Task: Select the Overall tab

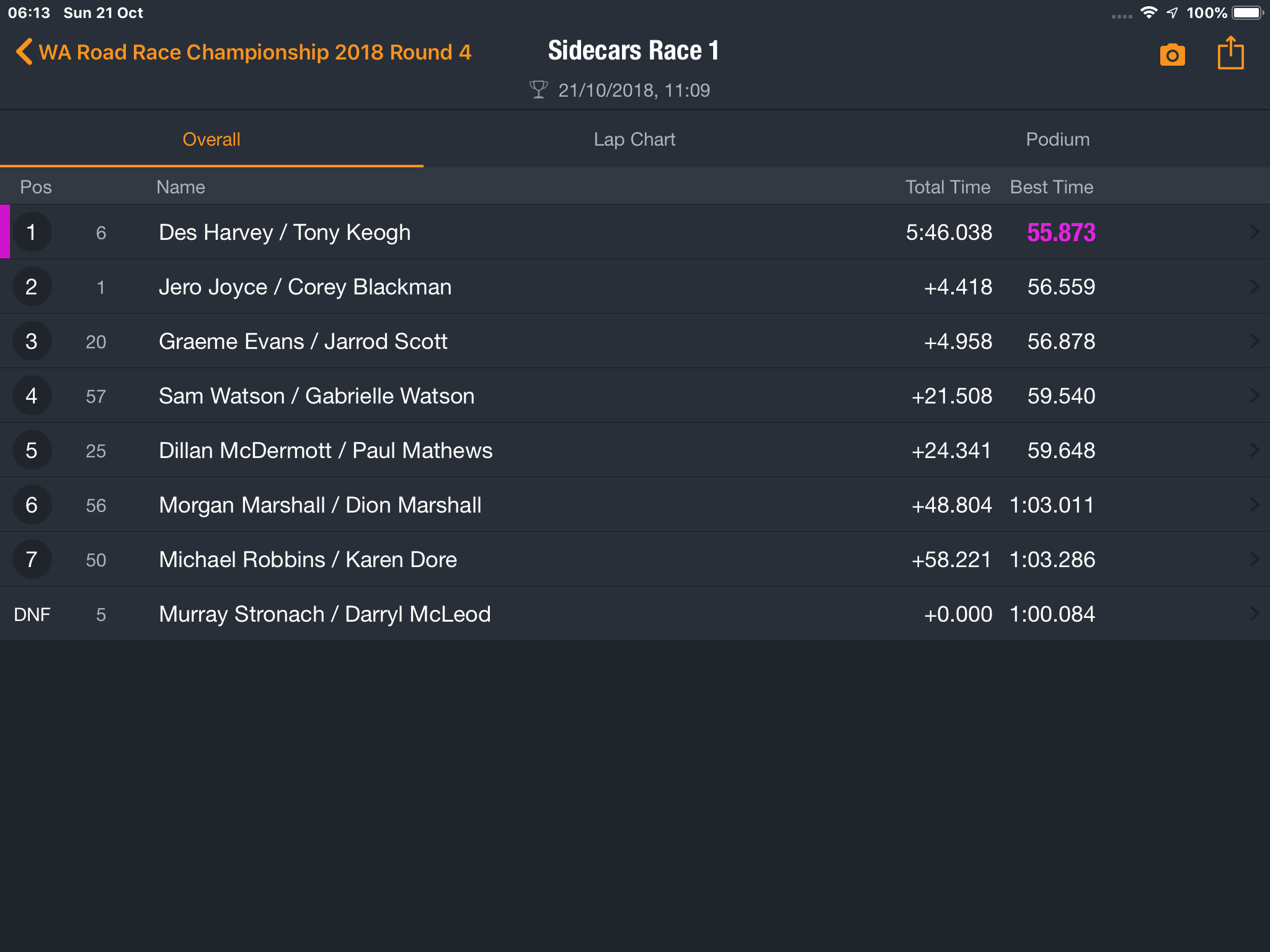Action: click(211, 139)
